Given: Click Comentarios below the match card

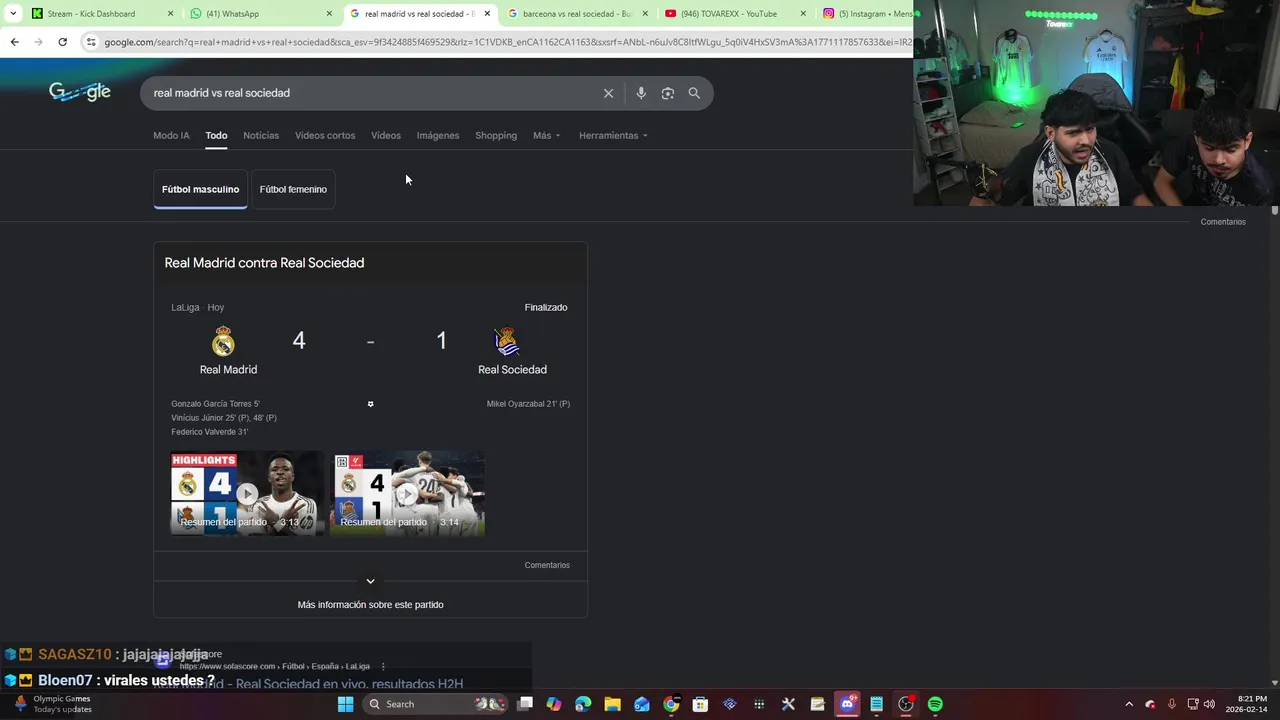Looking at the screenshot, I should click(x=547, y=565).
